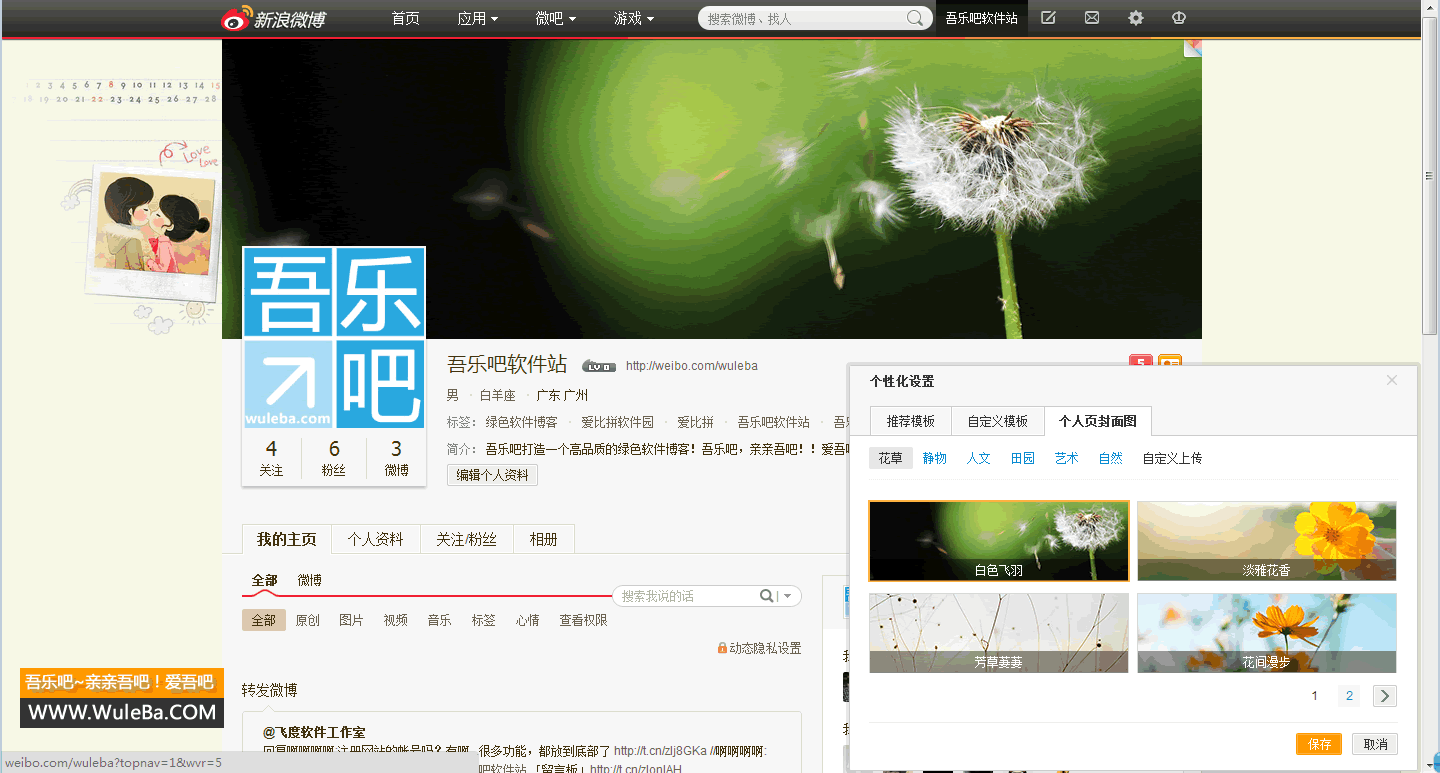Filter posts by 视频

pyautogui.click(x=396, y=620)
